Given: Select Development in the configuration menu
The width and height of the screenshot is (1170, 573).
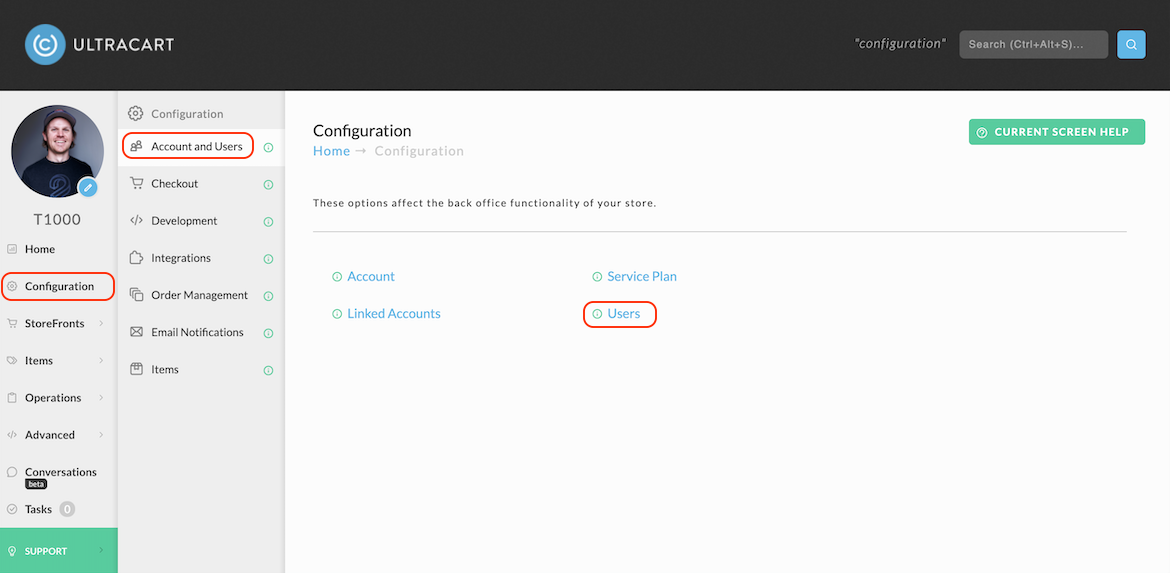Looking at the screenshot, I should tap(184, 221).
